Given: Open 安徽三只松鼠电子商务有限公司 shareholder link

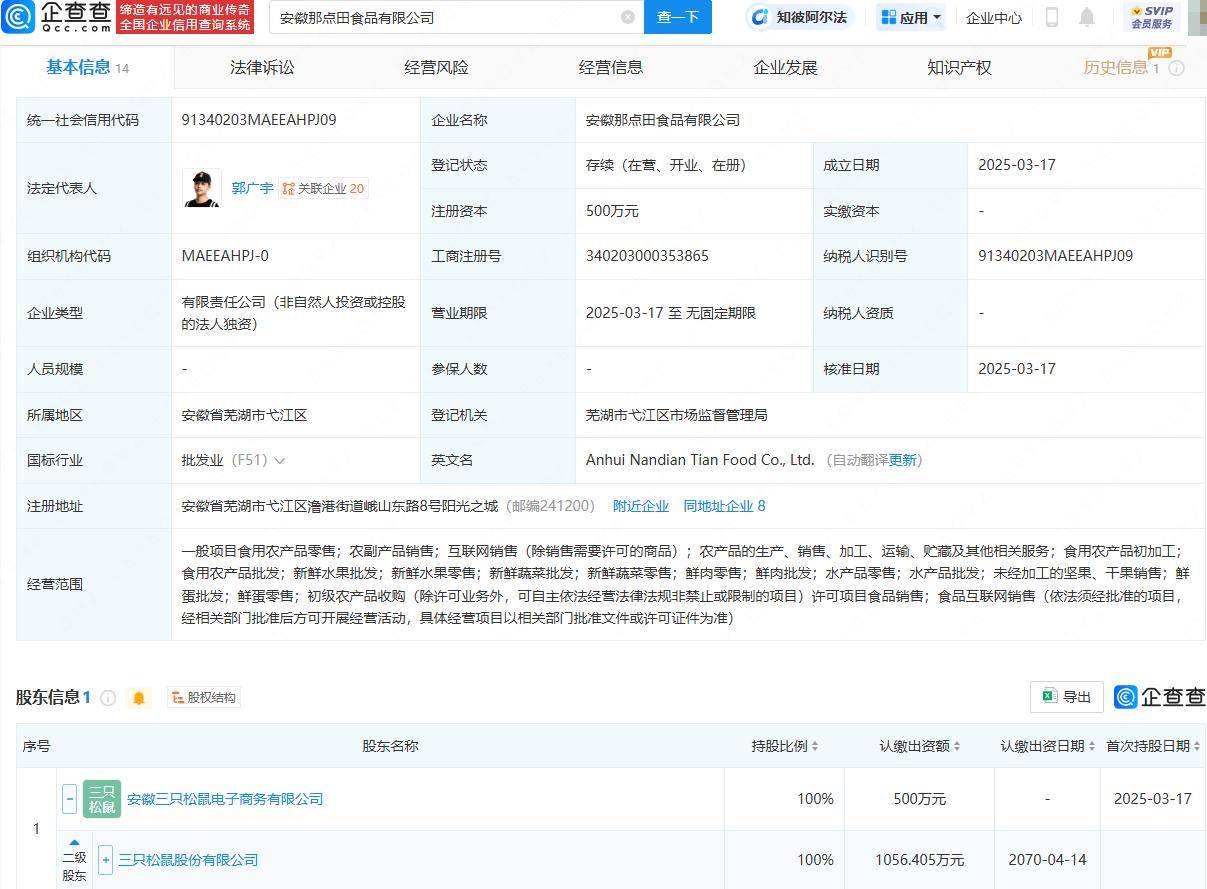Looking at the screenshot, I should point(225,799).
